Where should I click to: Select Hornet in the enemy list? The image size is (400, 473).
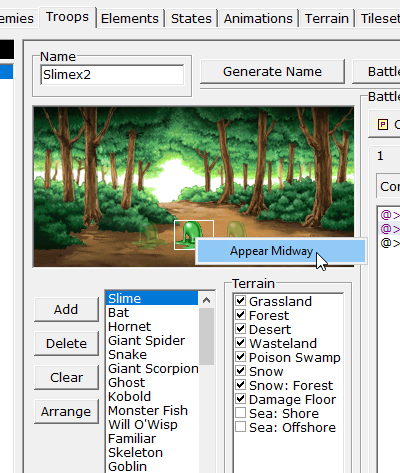(x=152, y=327)
